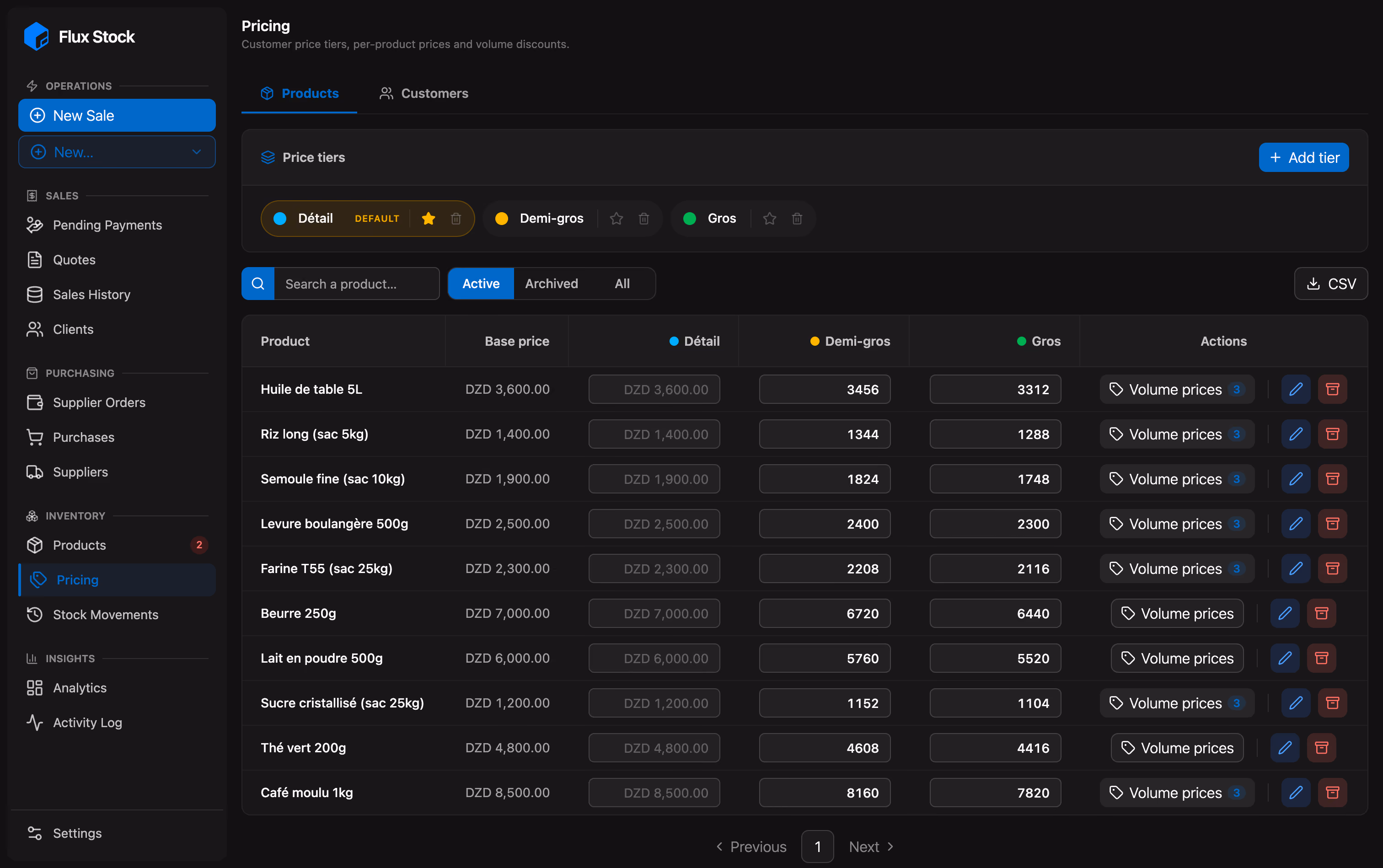The height and width of the screenshot is (868, 1383).
Task: Select page 1 in pagination
Action: click(x=818, y=846)
